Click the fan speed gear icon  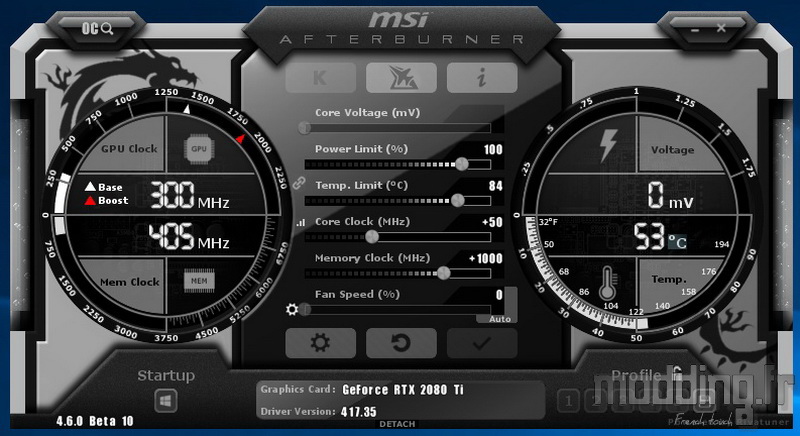[x=292, y=309]
